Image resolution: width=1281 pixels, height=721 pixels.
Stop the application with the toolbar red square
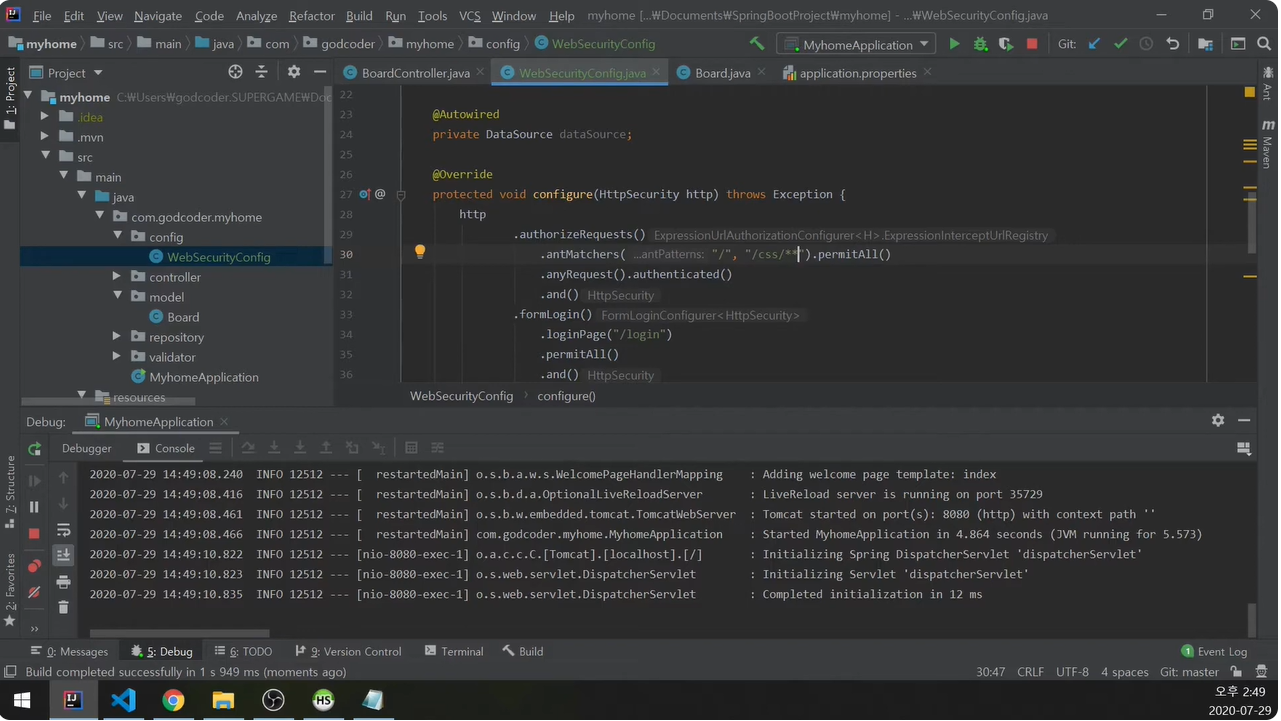(x=1032, y=44)
